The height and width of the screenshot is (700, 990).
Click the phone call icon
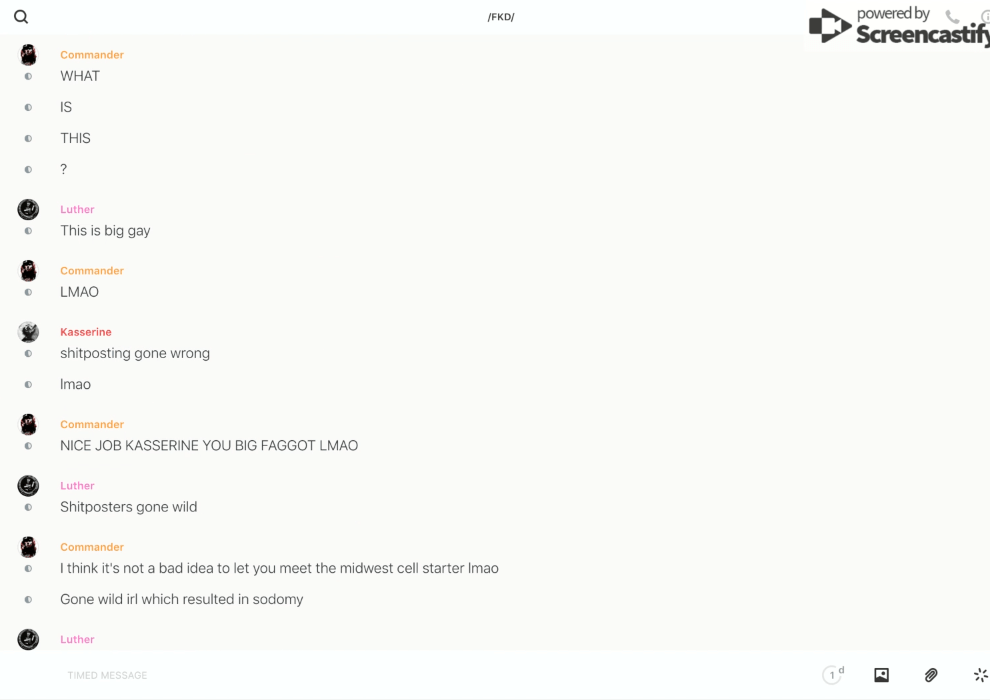pos(952,16)
